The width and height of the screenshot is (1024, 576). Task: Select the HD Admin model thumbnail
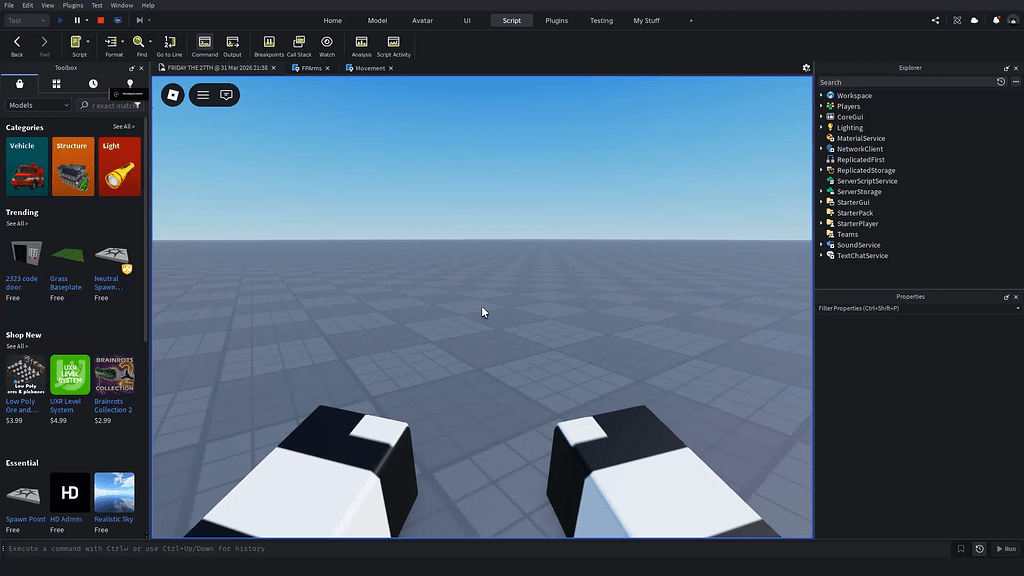(70, 492)
